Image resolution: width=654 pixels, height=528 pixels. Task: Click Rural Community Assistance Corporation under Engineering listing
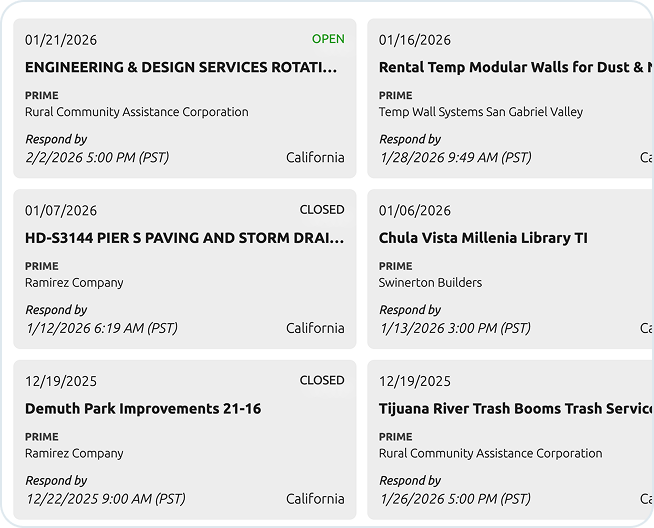coord(136,112)
